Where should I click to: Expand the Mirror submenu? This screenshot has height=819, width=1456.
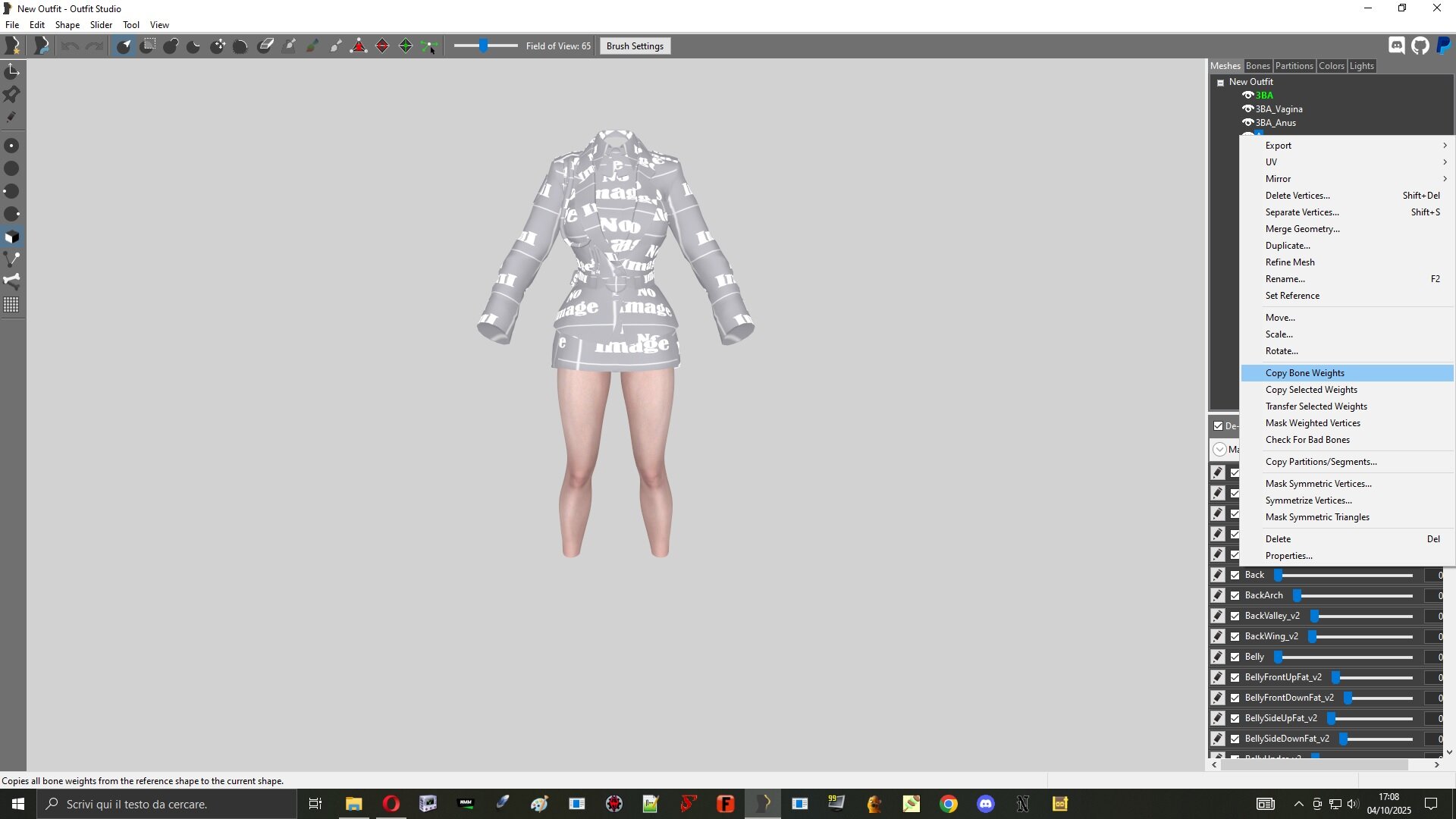coord(1348,179)
